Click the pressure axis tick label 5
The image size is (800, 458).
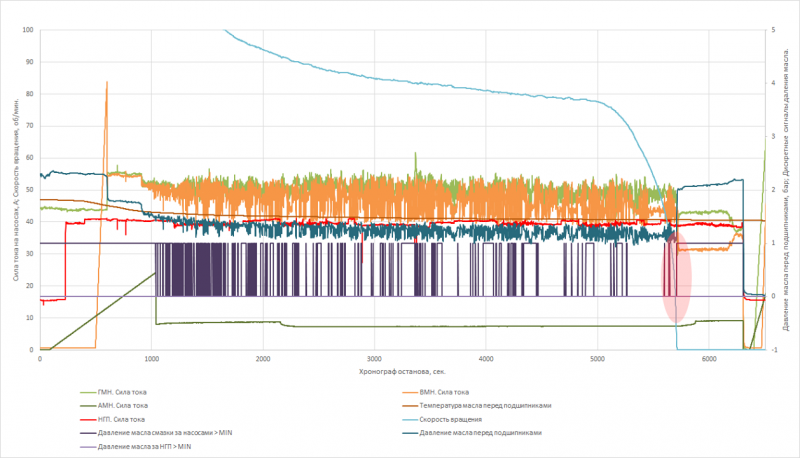[773, 30]
